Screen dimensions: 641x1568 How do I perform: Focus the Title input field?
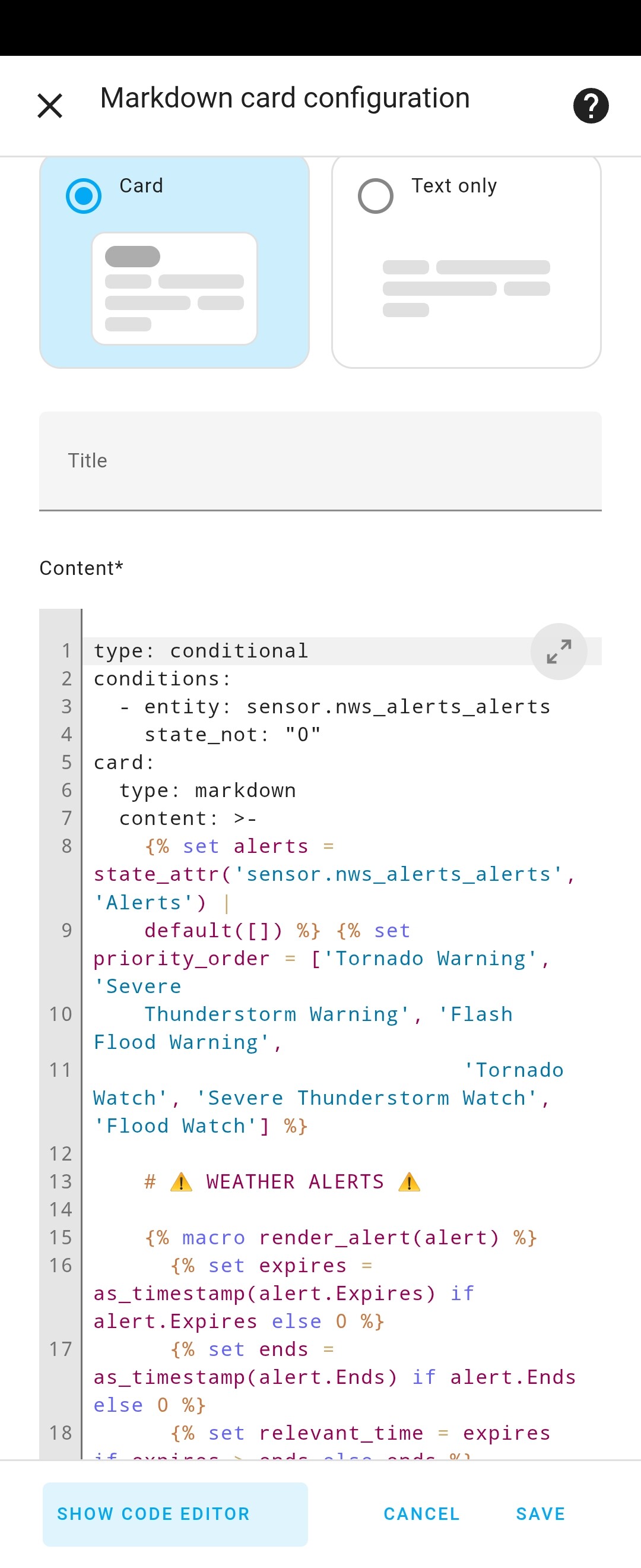(x=320, y=461)
